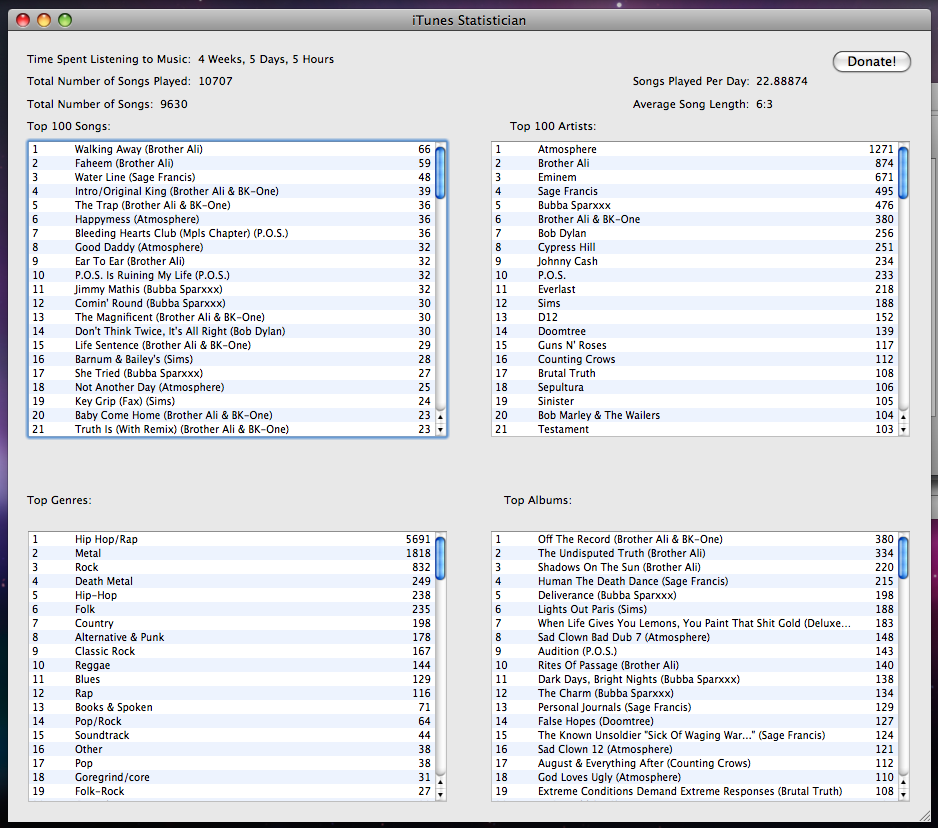Select album False Hopes (Doomtree)
The height and width of the screenshot is (828, 938).
coord(695,722)
